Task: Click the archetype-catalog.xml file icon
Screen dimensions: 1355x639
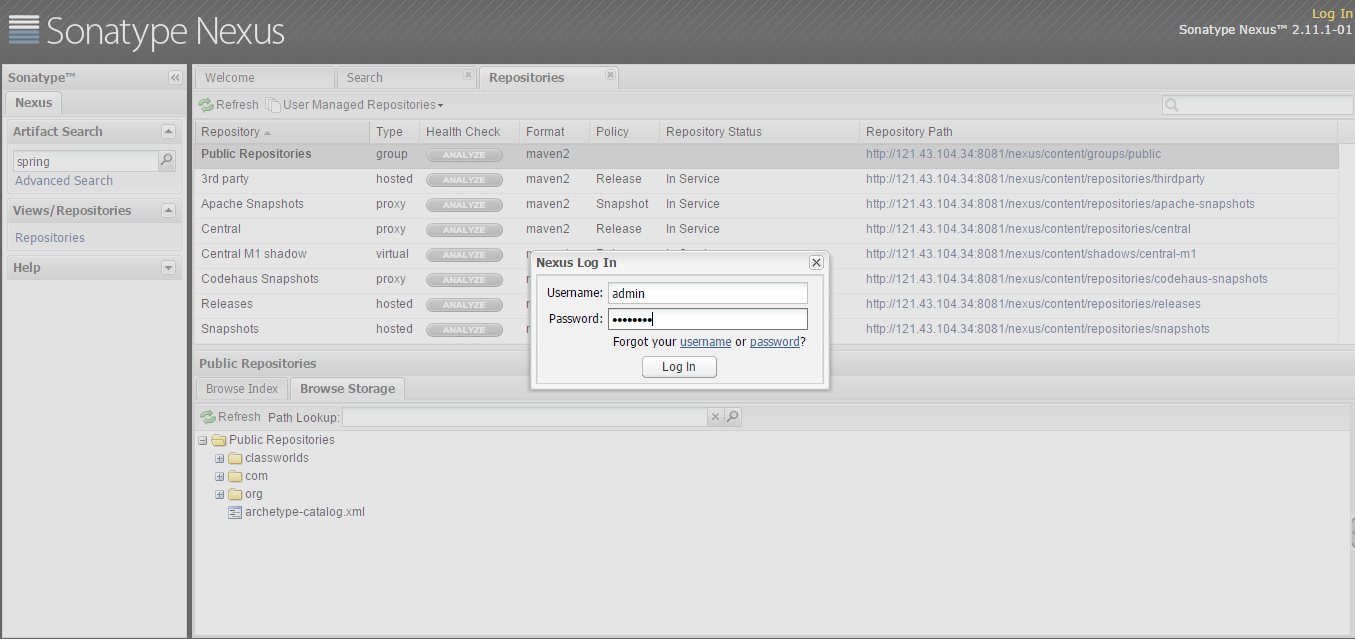Action: pos(235,512)
